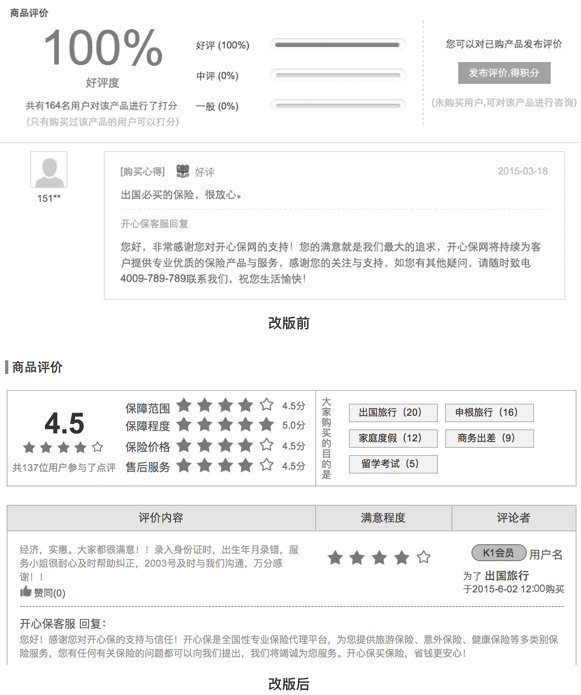Click the user avatar above 151**

click(49, 170)
